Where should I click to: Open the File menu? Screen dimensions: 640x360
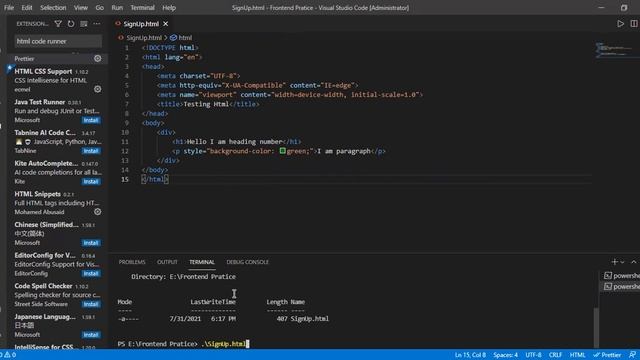(x=9, y=8)
